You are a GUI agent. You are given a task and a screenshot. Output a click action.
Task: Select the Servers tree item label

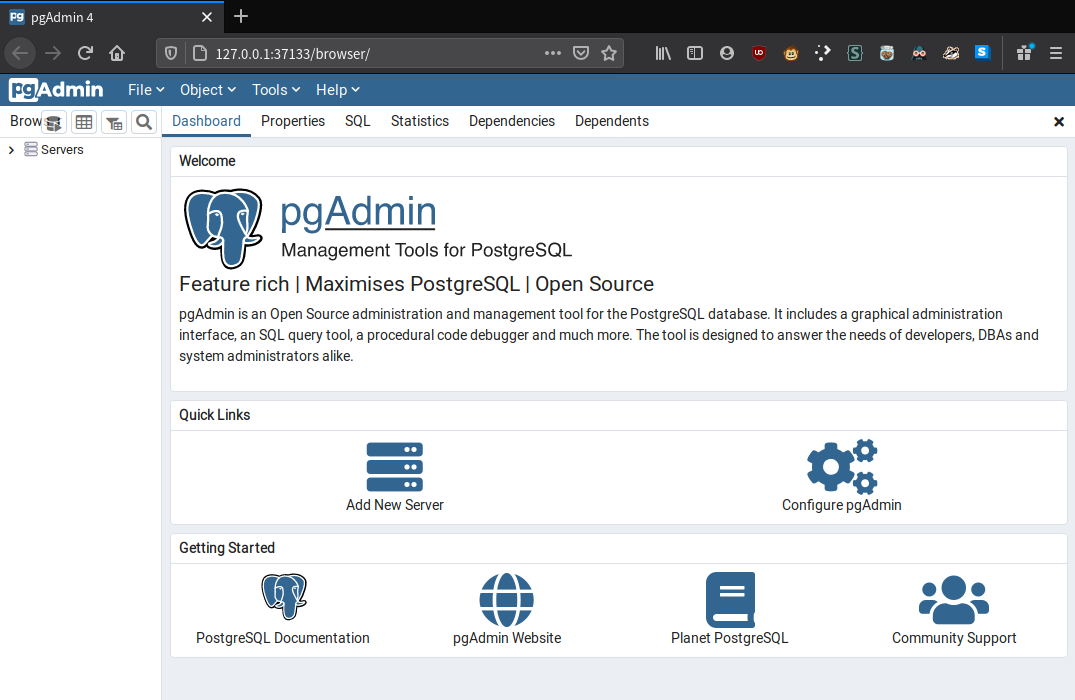coord(62,149)
